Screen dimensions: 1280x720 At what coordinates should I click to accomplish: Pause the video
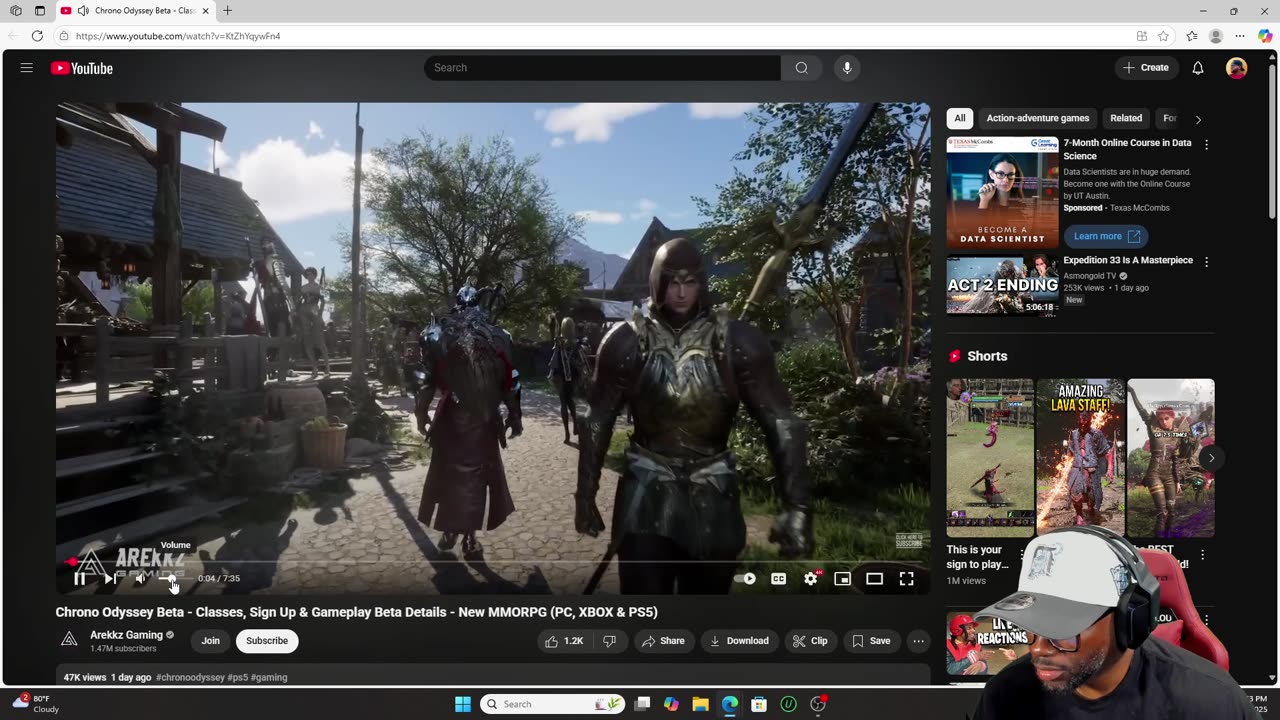[x=80, y=578]
